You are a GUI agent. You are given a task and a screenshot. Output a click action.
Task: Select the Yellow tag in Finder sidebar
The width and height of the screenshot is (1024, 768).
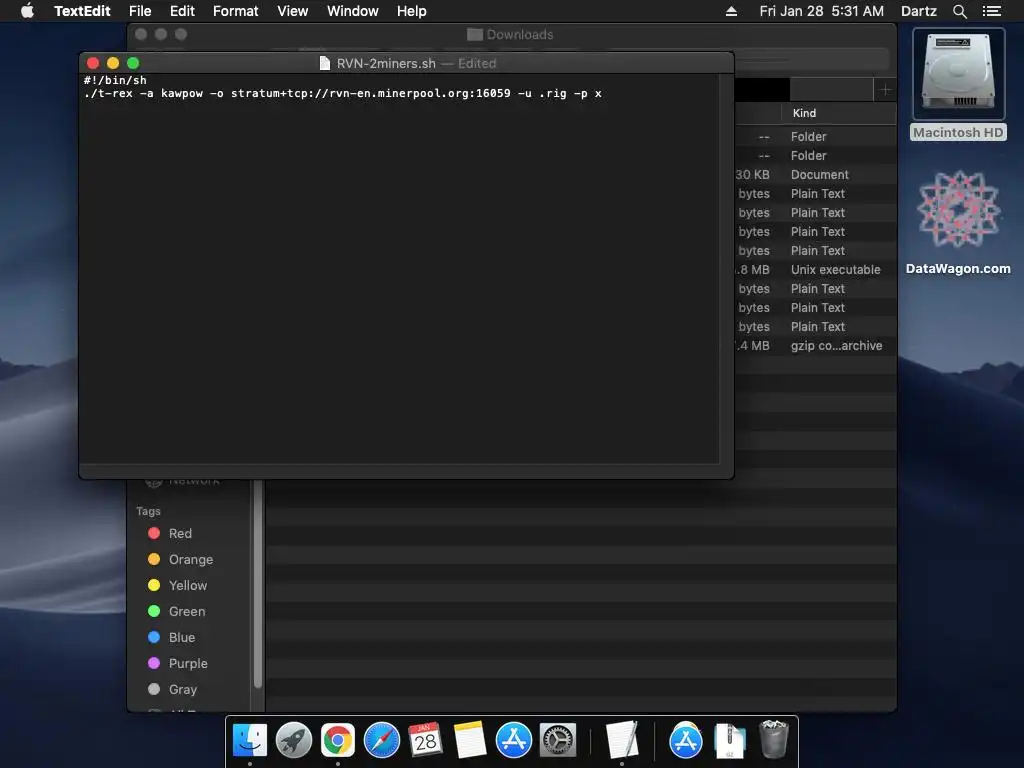tap(178, 586)
